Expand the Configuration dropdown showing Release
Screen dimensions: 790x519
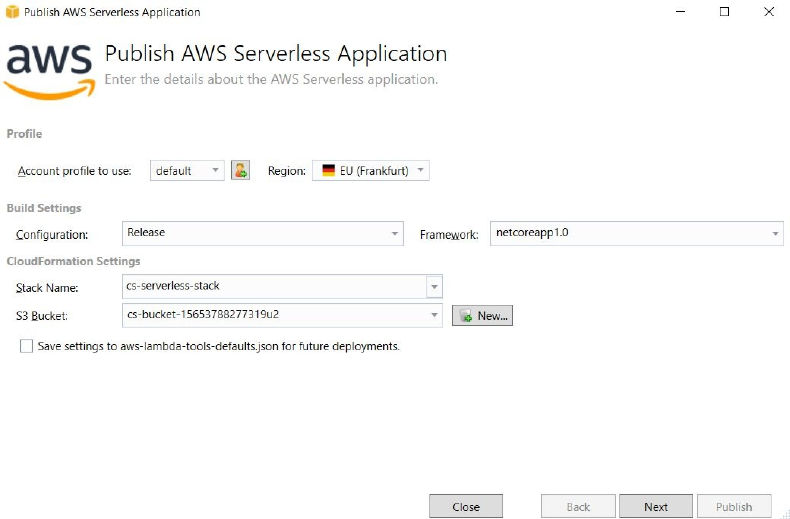point(394,233)
